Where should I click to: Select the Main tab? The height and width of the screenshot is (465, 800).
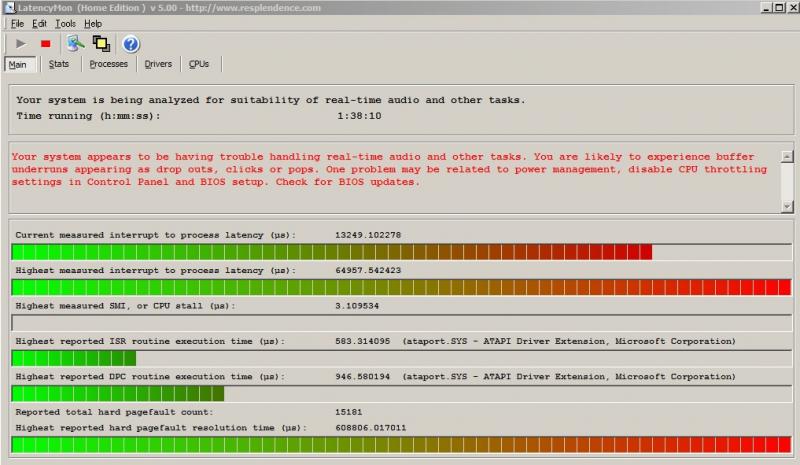click(x=18, y=64)
